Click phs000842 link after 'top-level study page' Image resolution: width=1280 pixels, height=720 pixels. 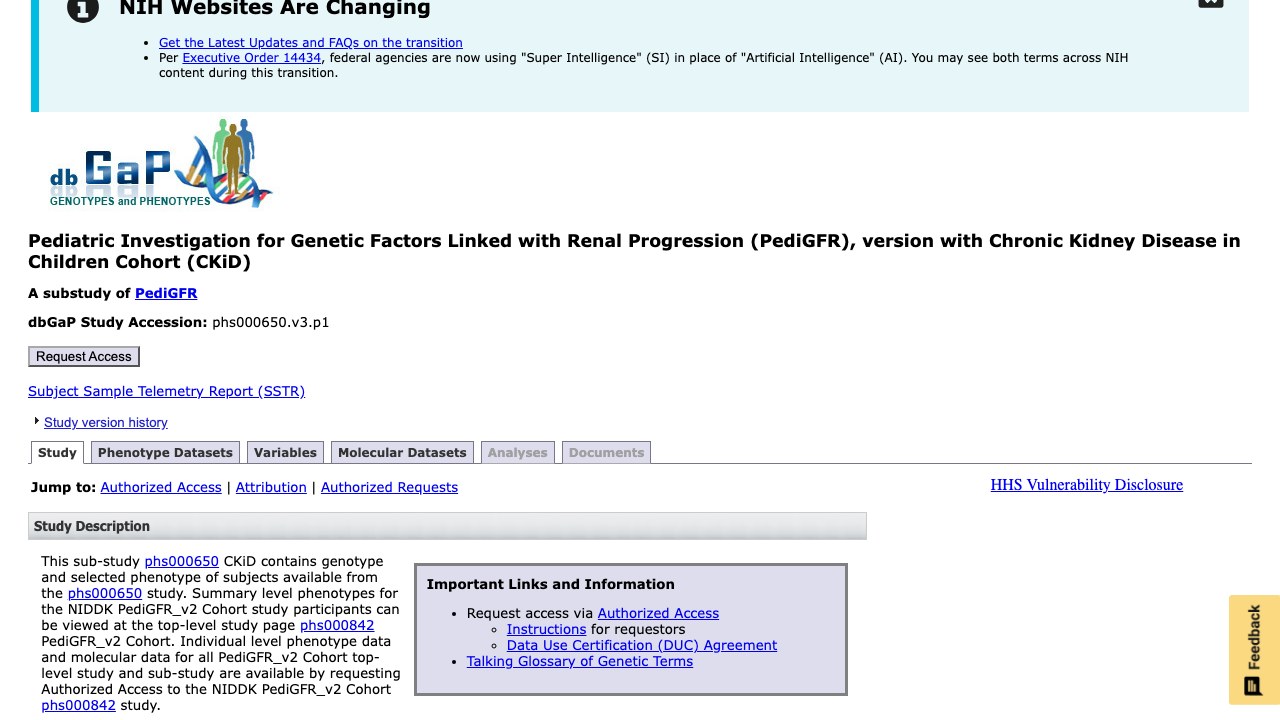[337, 625]
